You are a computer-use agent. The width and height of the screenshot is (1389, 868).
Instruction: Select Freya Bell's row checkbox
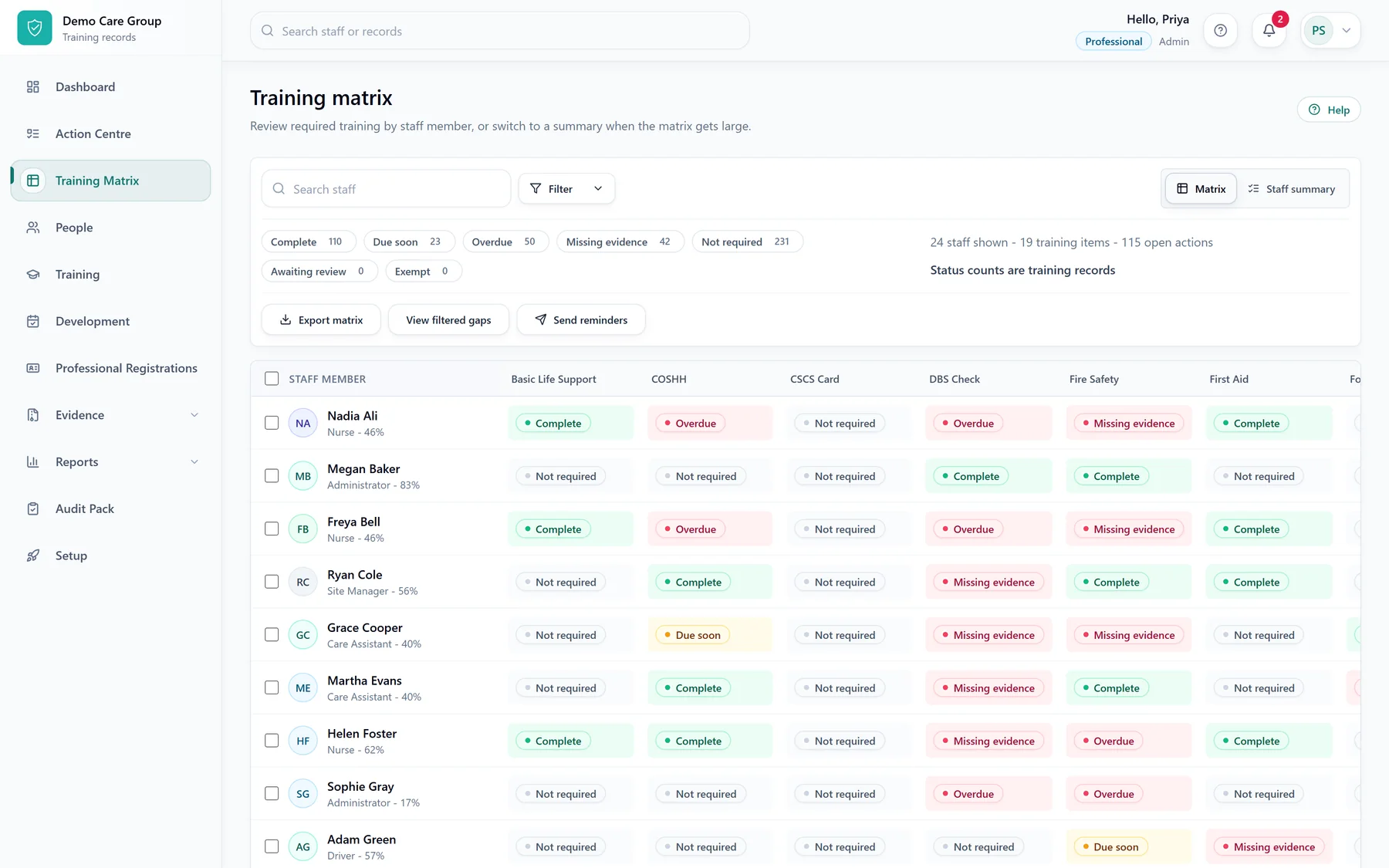tap(272, 529)
